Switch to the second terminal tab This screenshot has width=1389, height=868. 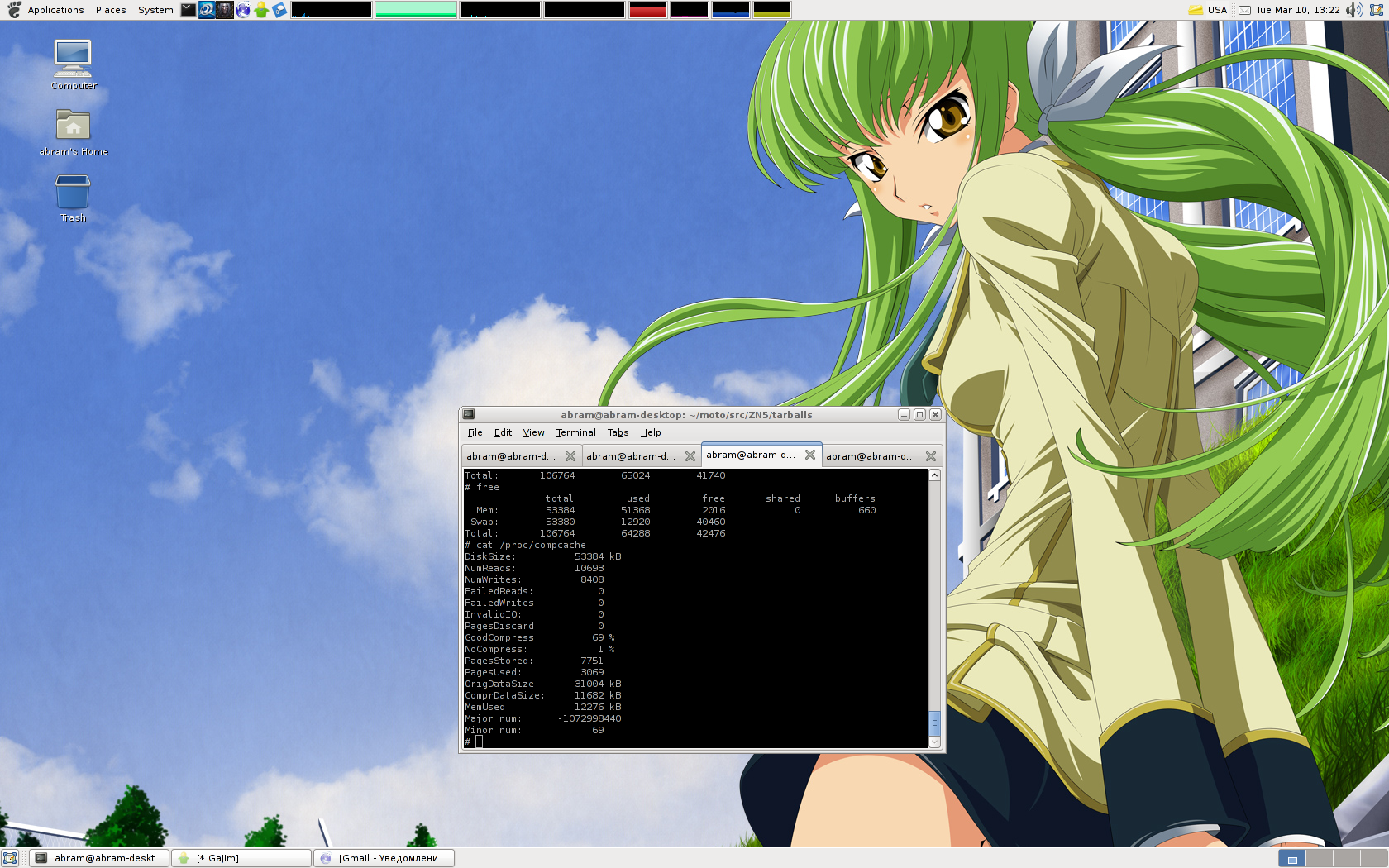click(x=641, y=456)
